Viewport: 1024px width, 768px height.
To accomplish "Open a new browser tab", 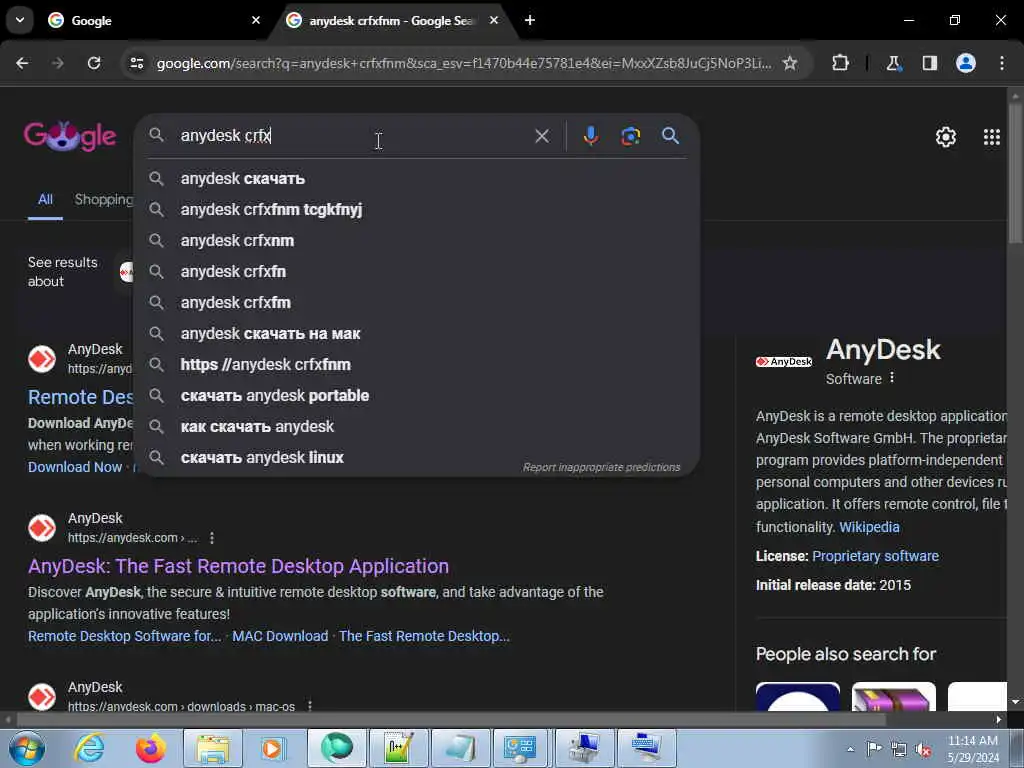I will click(530, 20).
